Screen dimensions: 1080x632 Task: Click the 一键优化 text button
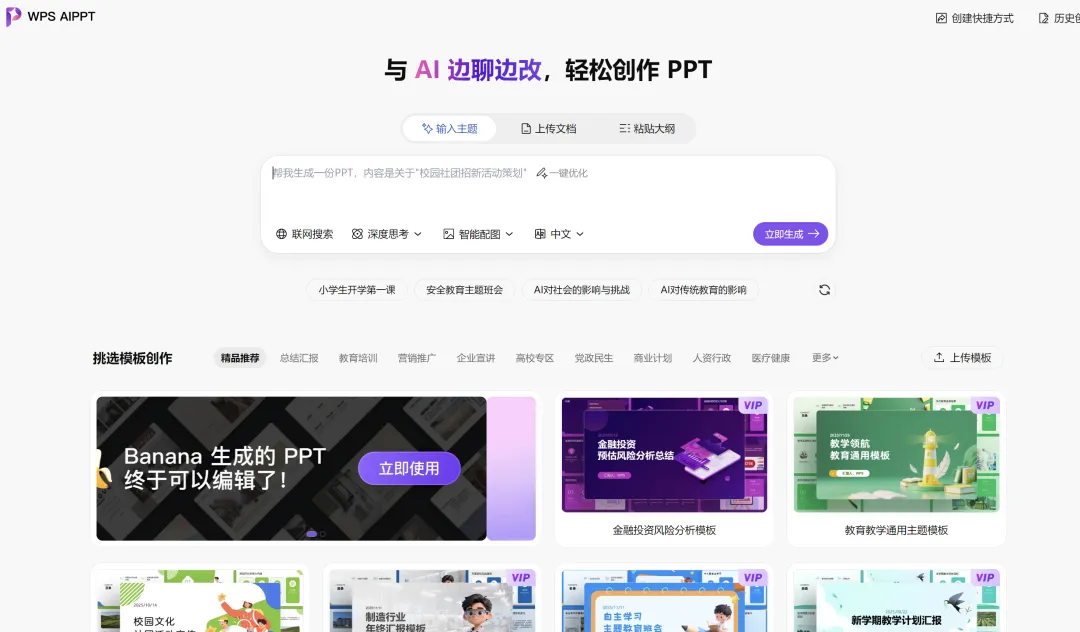[x=568, y=173]
